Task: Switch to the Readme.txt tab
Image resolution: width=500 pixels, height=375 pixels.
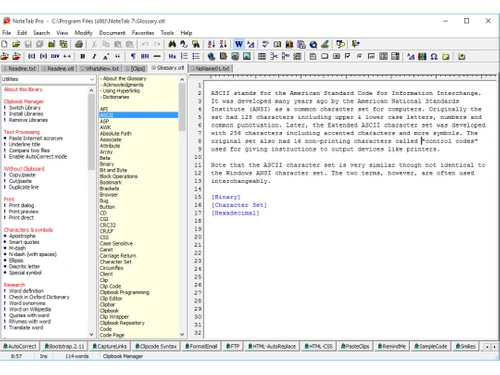Action: tap(20, 69)
